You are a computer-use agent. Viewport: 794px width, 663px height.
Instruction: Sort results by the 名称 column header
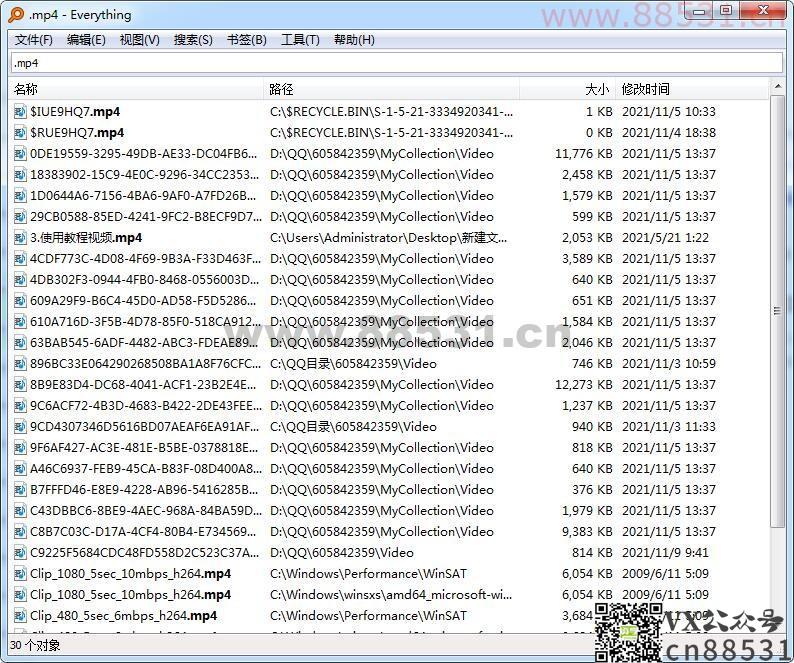point(137,90)
